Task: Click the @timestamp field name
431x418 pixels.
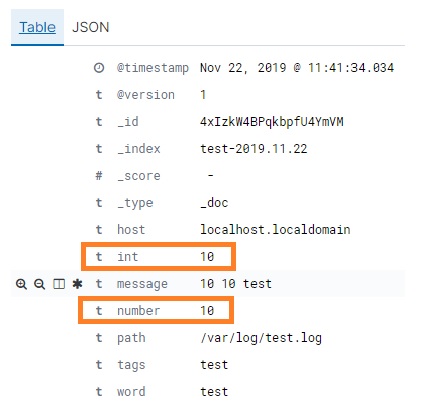Action: tap(153, 68)
